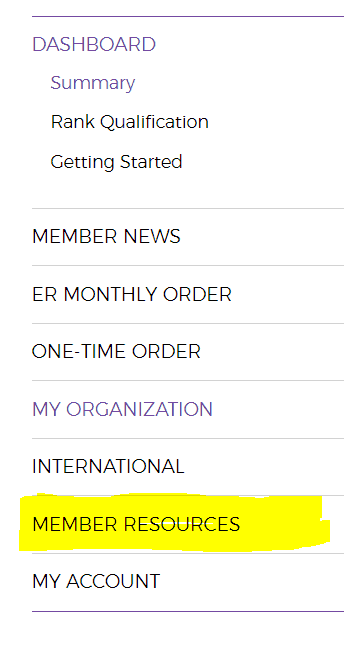Expand the My Organization section

click(122, 409)
